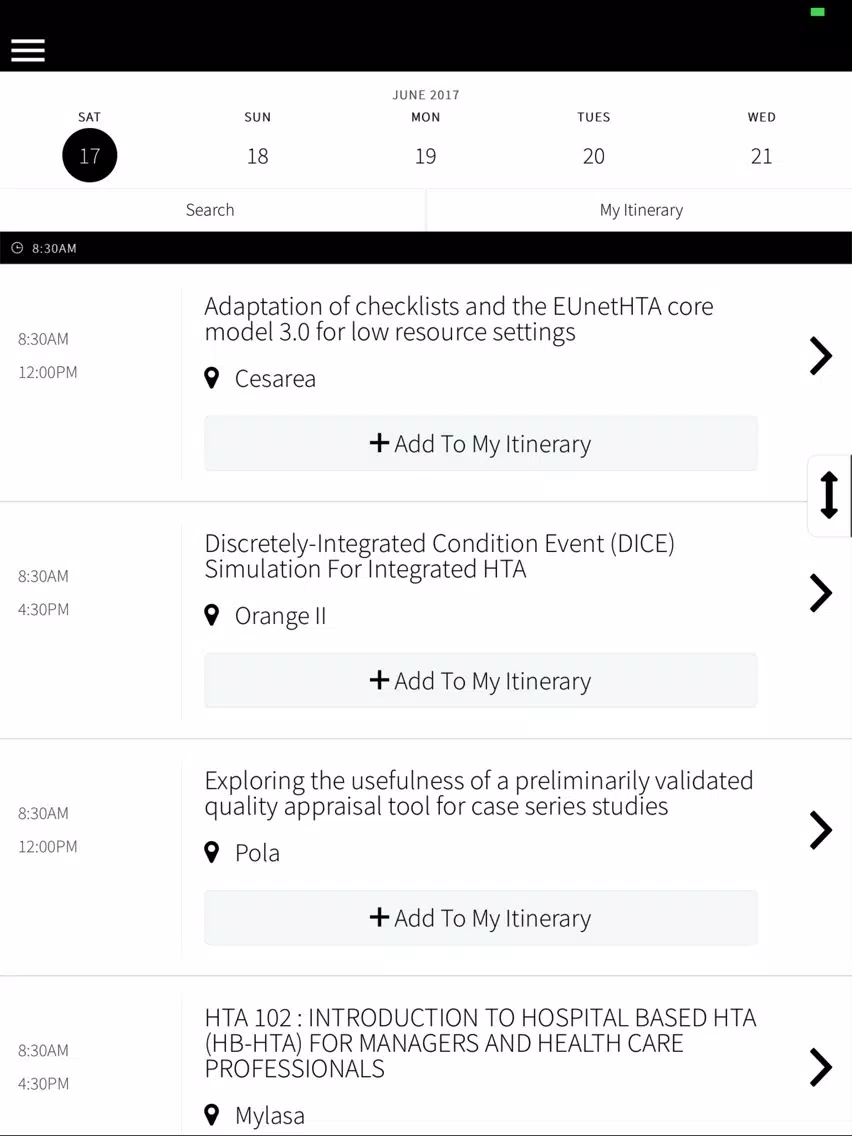This screenshot has width=852, height=1136.
Task: Switch to the My Itinerary tab
Action: click(x=640, y=210)
